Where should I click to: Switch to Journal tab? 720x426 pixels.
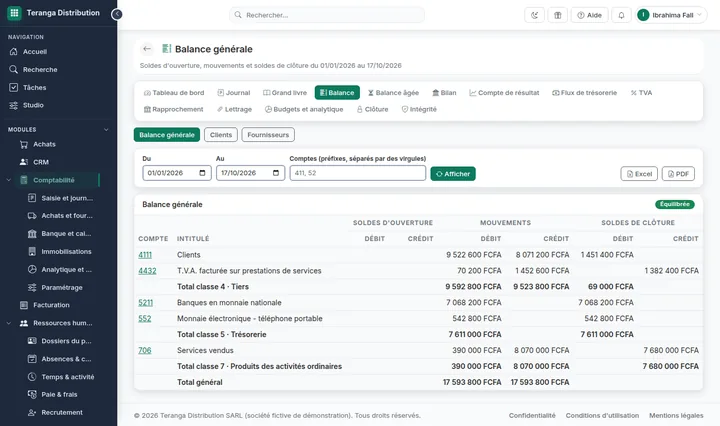(234, 93)
